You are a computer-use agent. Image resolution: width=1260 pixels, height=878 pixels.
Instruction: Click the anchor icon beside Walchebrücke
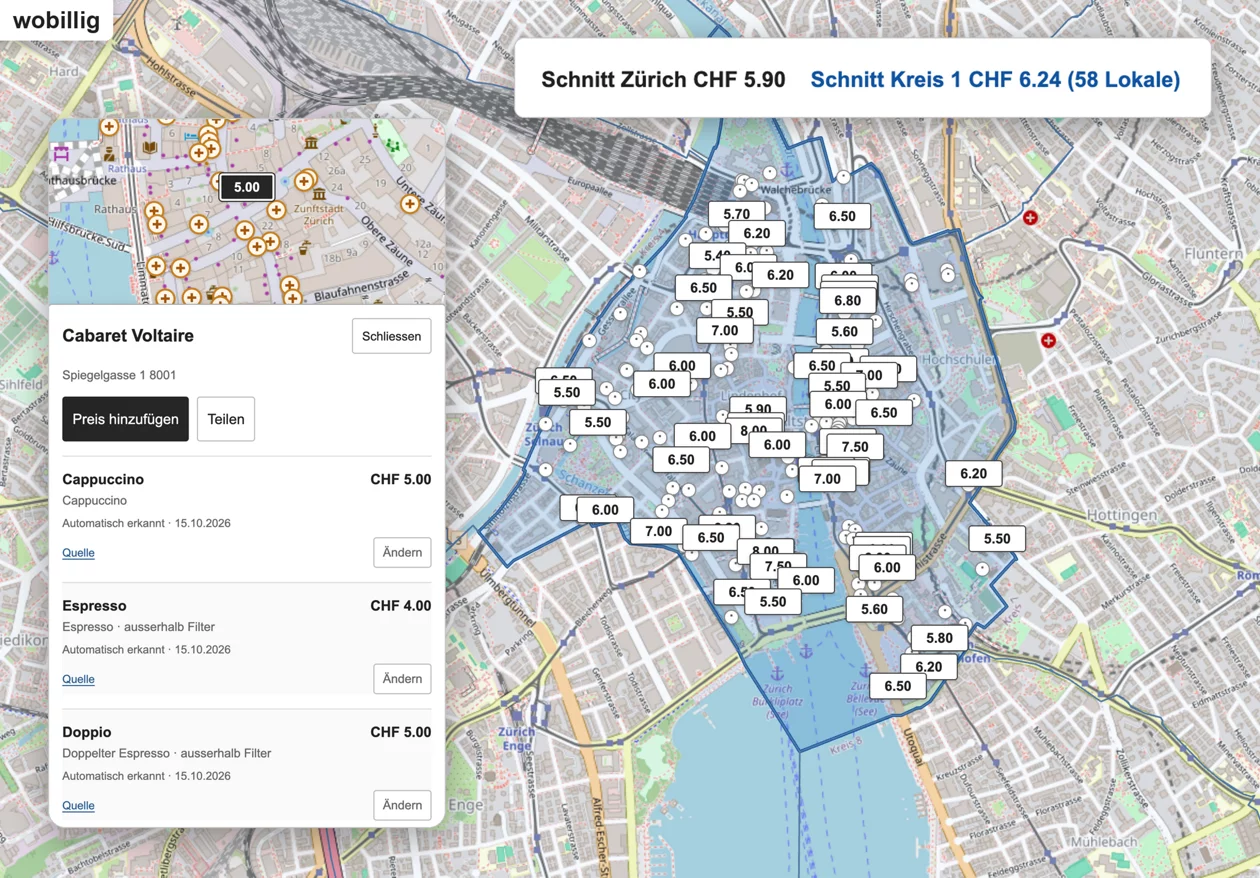(788, 171)
